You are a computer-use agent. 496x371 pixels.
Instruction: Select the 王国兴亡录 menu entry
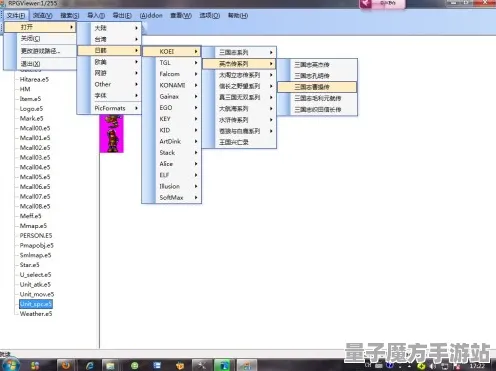pyautogui.click(x=239, y=142)
